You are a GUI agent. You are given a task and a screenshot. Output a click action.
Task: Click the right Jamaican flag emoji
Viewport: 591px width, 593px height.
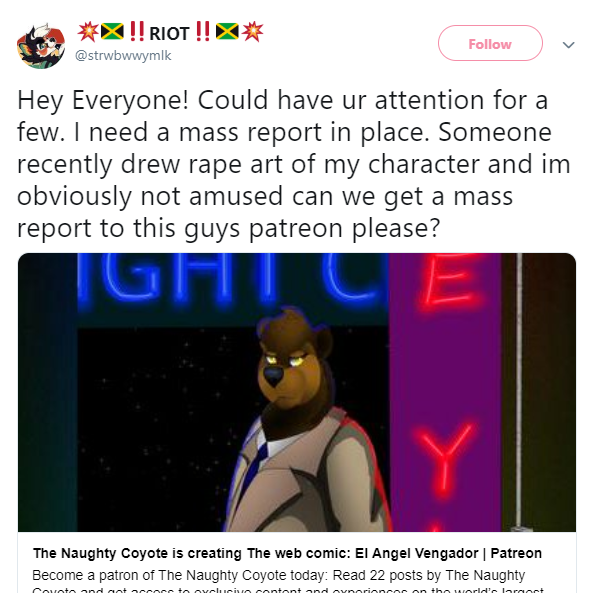pyautogui.click(x=227, y=32)
